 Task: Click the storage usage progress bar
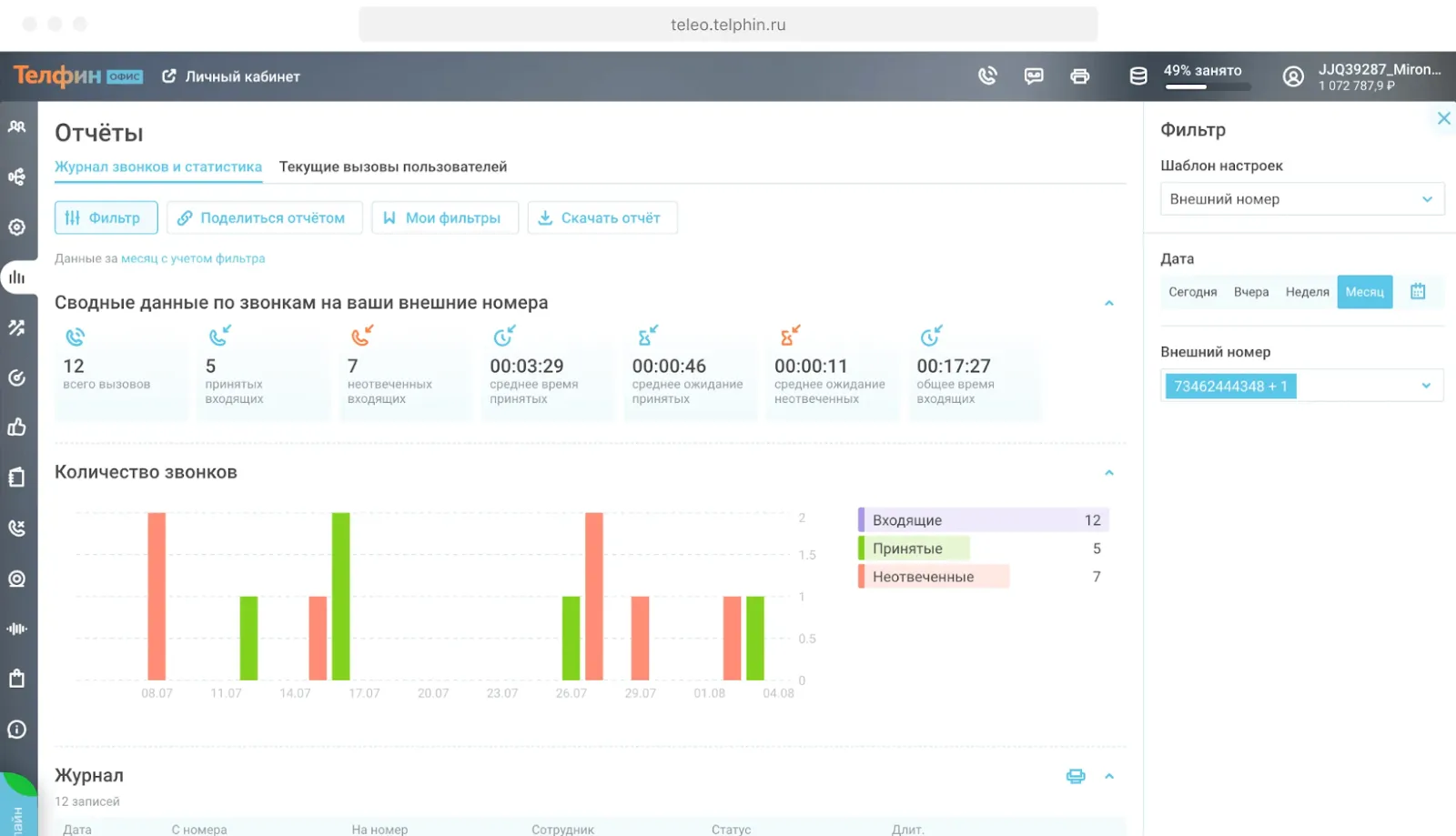1208,87
